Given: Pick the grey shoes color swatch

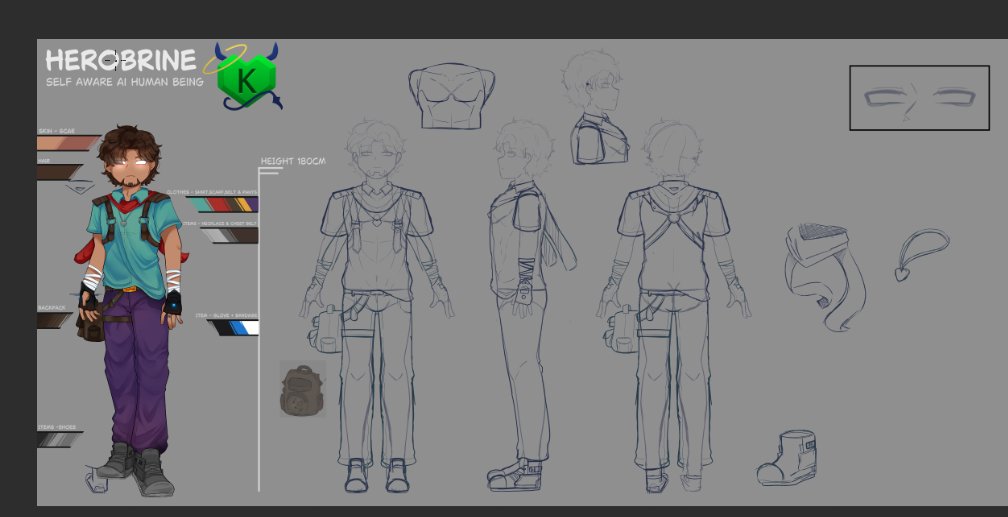Looking at the screenshot, I should [60, 440].
